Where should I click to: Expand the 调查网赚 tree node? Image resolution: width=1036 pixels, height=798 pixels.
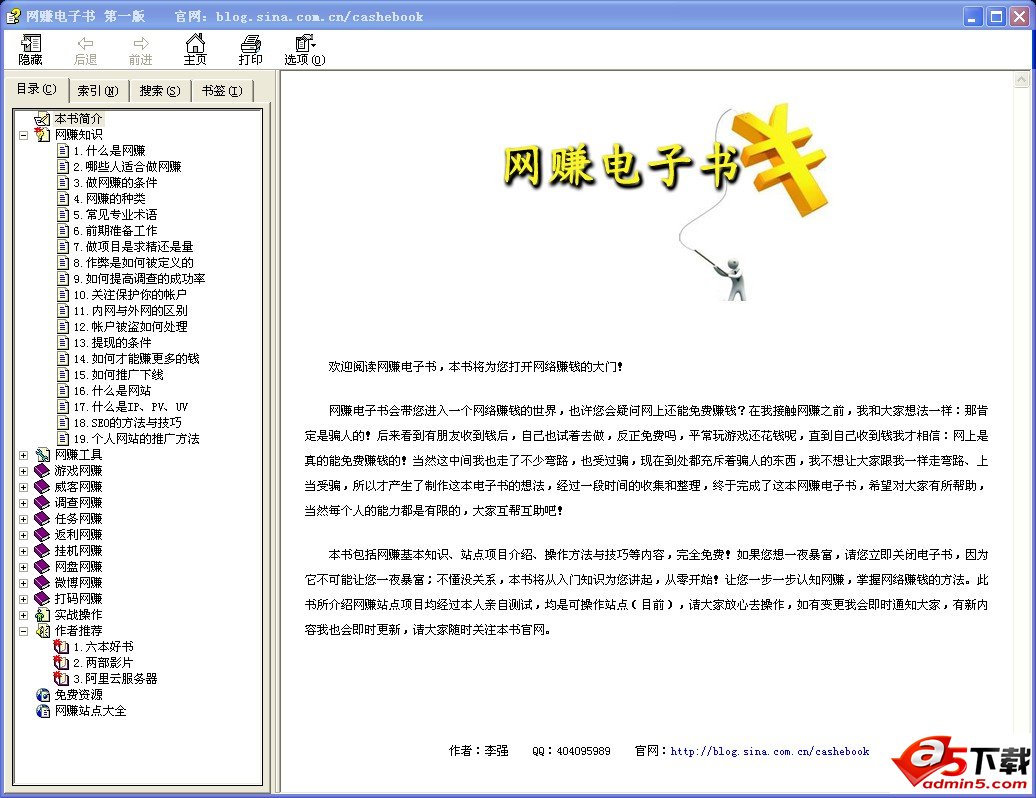(23, 502)
